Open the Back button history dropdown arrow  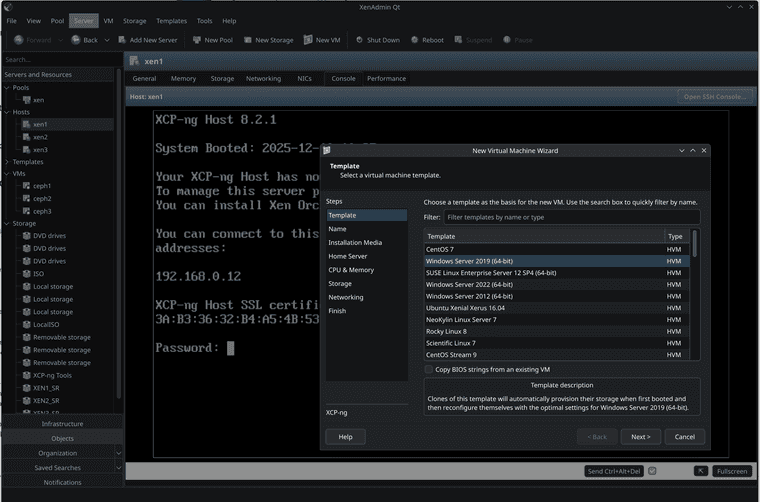pyautogui.click(x=106, y=40)
